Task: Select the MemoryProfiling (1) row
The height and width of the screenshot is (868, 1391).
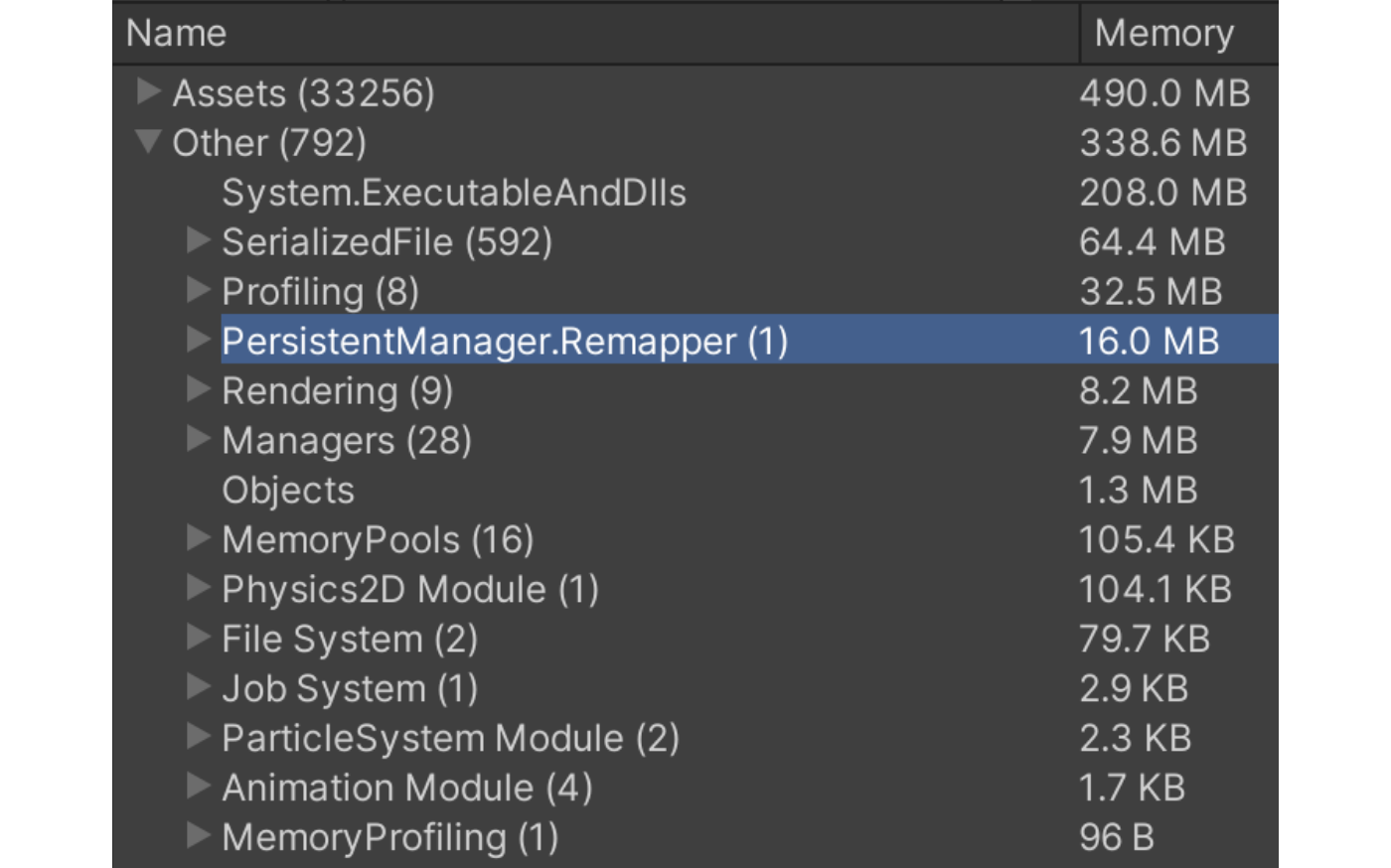Action: [389, 838]
